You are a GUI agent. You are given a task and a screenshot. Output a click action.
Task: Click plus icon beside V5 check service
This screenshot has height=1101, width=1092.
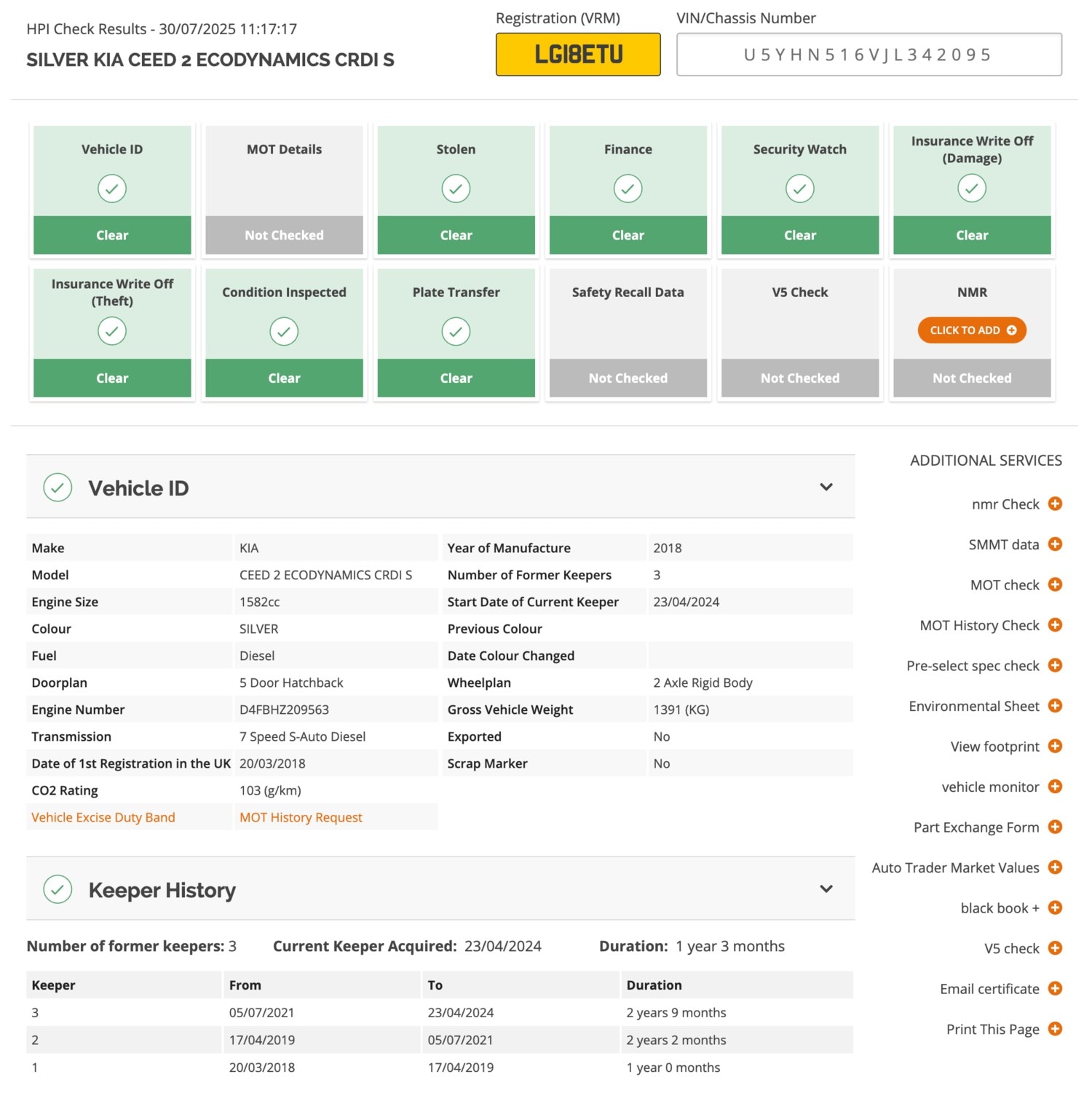tap(1055, 947)
